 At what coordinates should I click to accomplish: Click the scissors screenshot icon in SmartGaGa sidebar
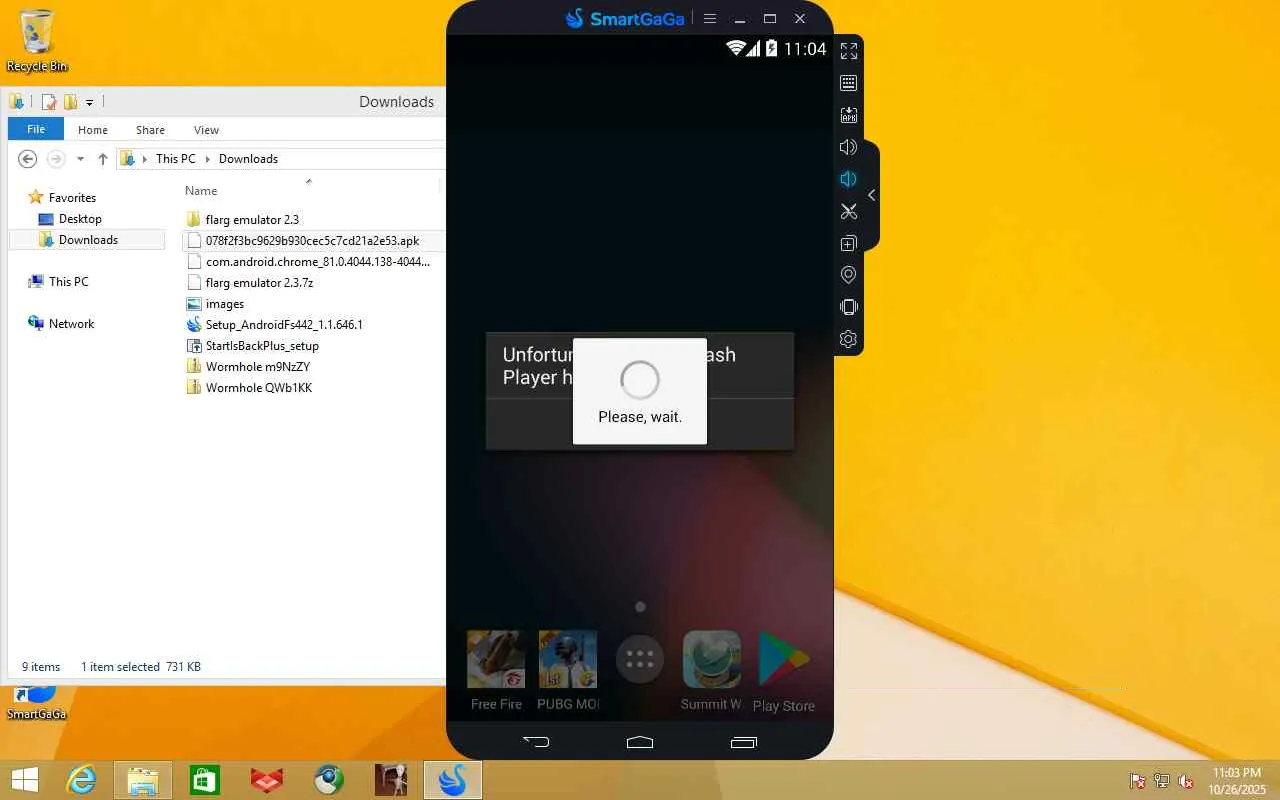click(848, 211)
